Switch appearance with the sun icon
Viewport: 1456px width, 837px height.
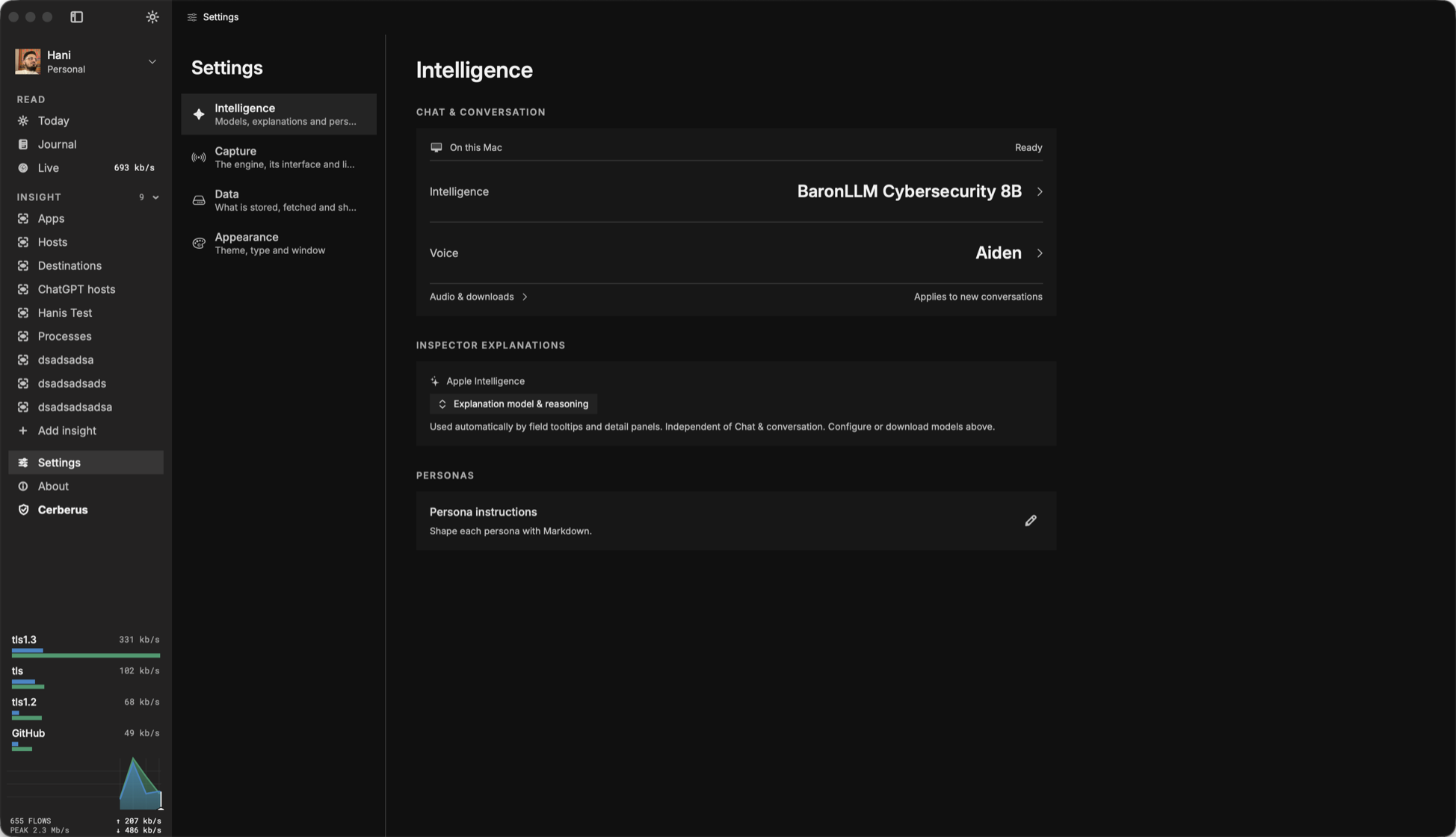[152, 16]
